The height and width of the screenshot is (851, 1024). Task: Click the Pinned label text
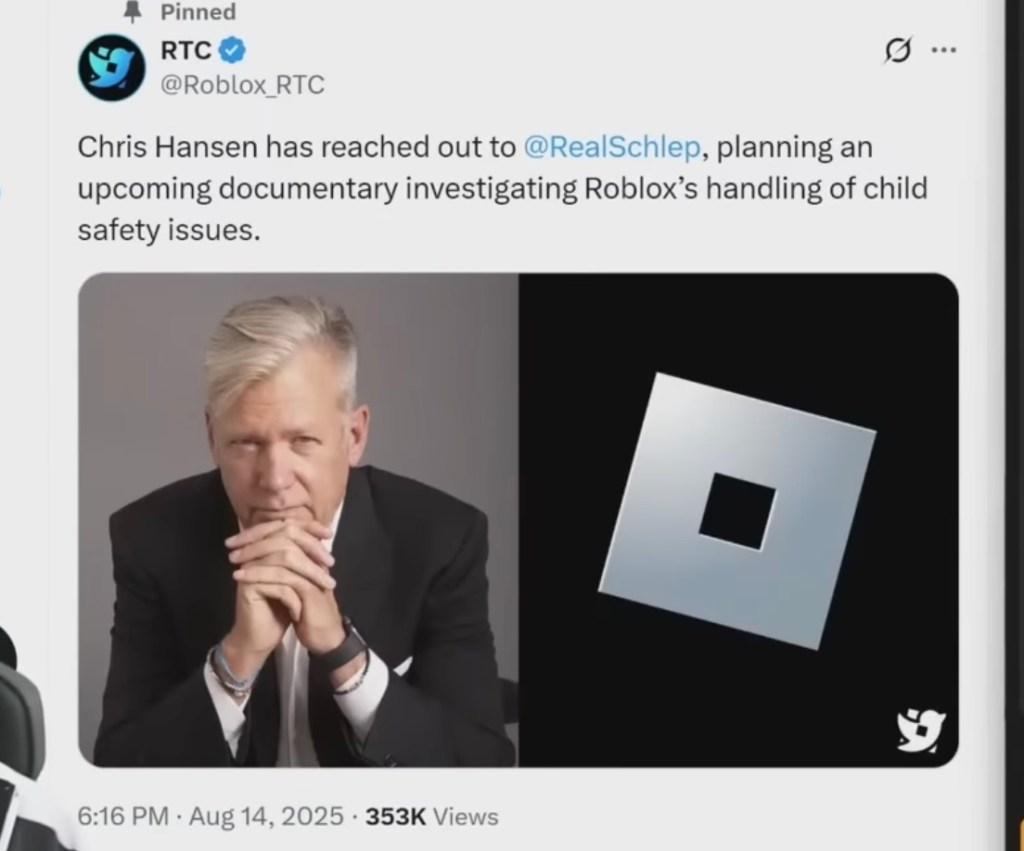(199, 12)
